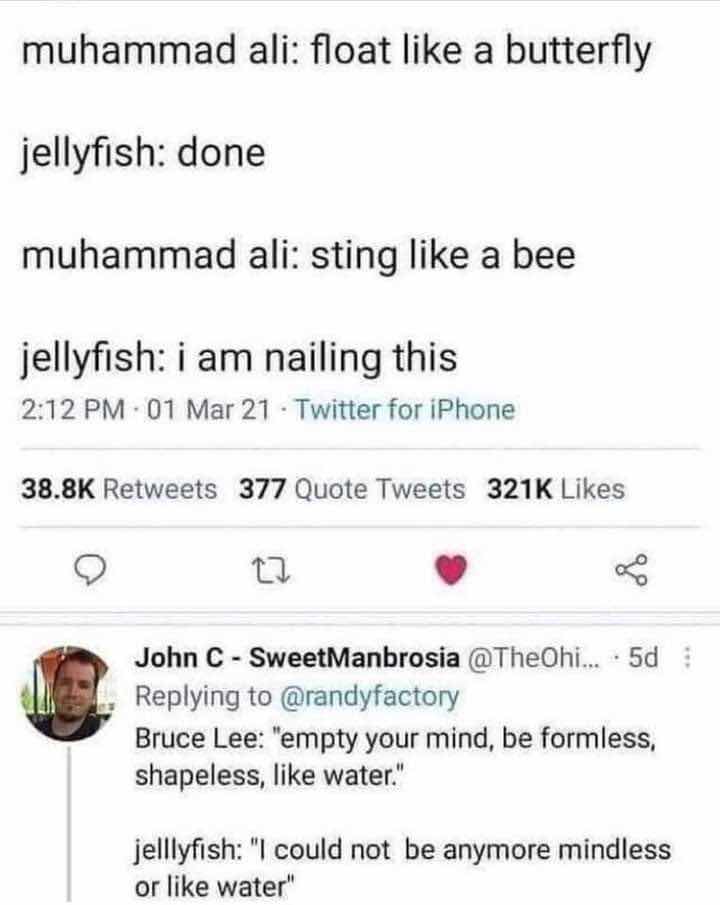Click the 01 Mar 21 tweet date
The image size is (720, 905).
coord(208,410)
